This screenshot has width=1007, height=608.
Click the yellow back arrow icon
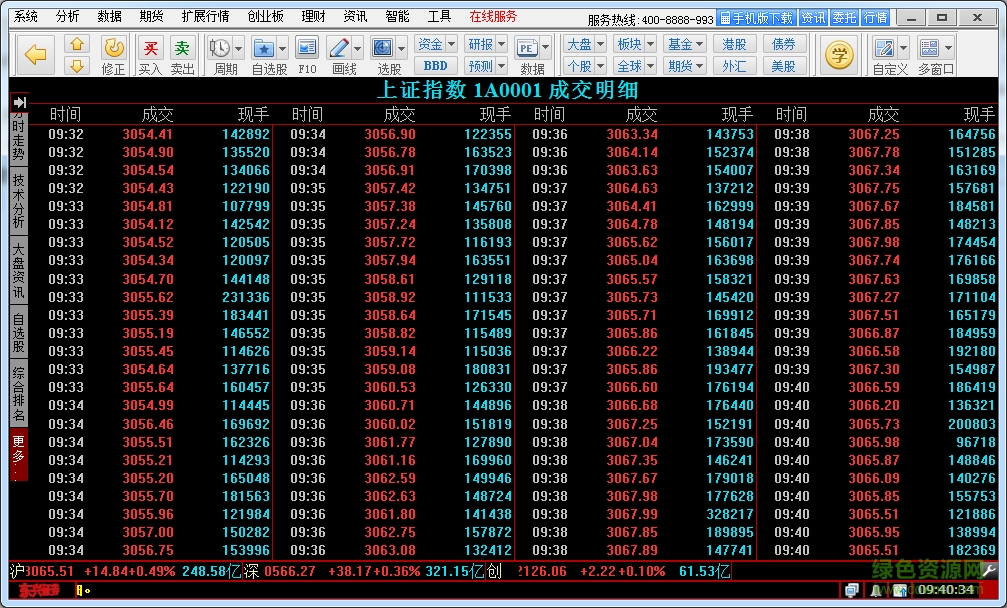tap(36, 54)
